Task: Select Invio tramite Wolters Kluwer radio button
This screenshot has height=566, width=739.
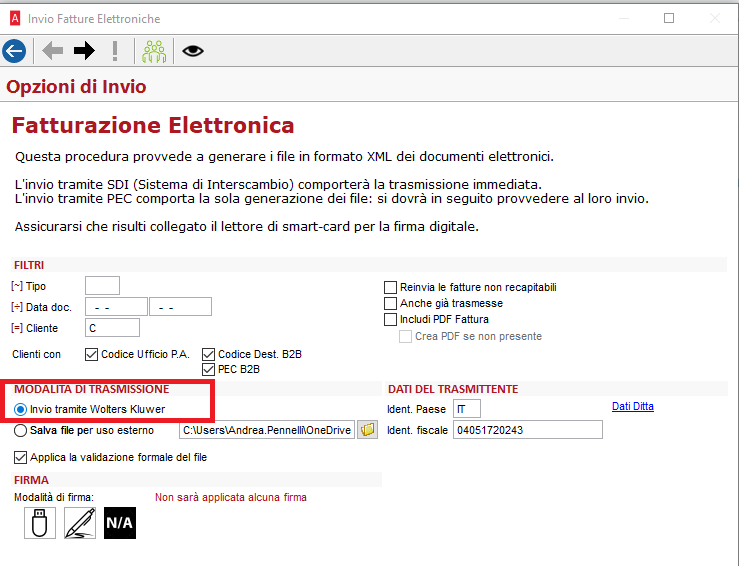Action: pyautogui.click(x=20, y=410)
